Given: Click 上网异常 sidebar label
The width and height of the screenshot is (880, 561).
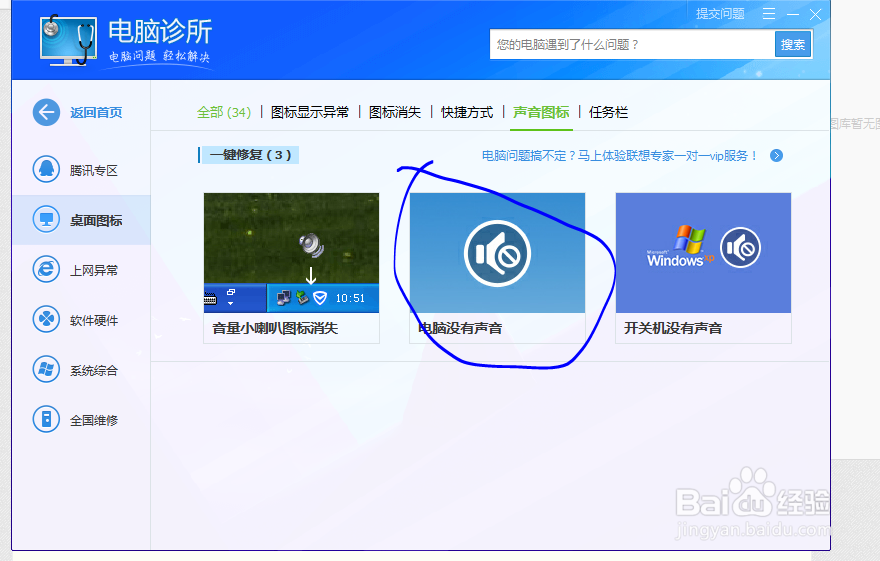Looking at the screenshot, I should coord(94,270).
